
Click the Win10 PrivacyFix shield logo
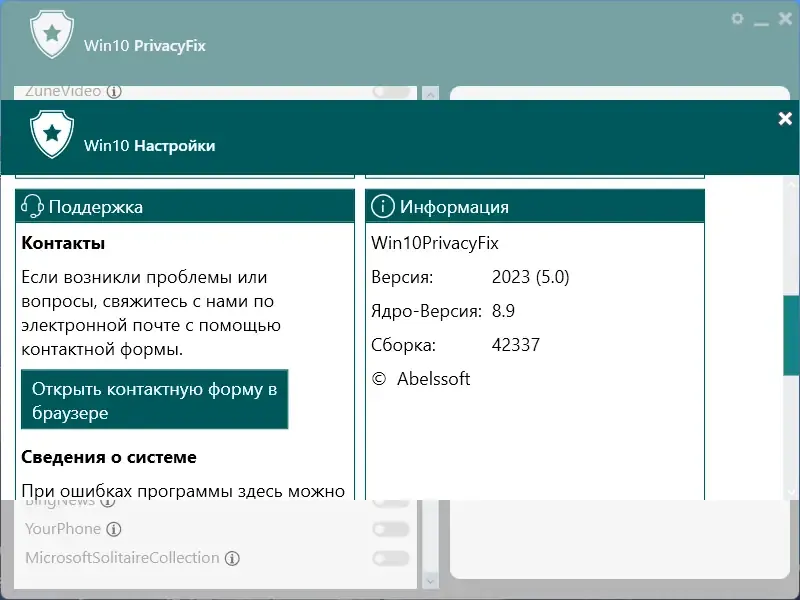click(51, 35)
